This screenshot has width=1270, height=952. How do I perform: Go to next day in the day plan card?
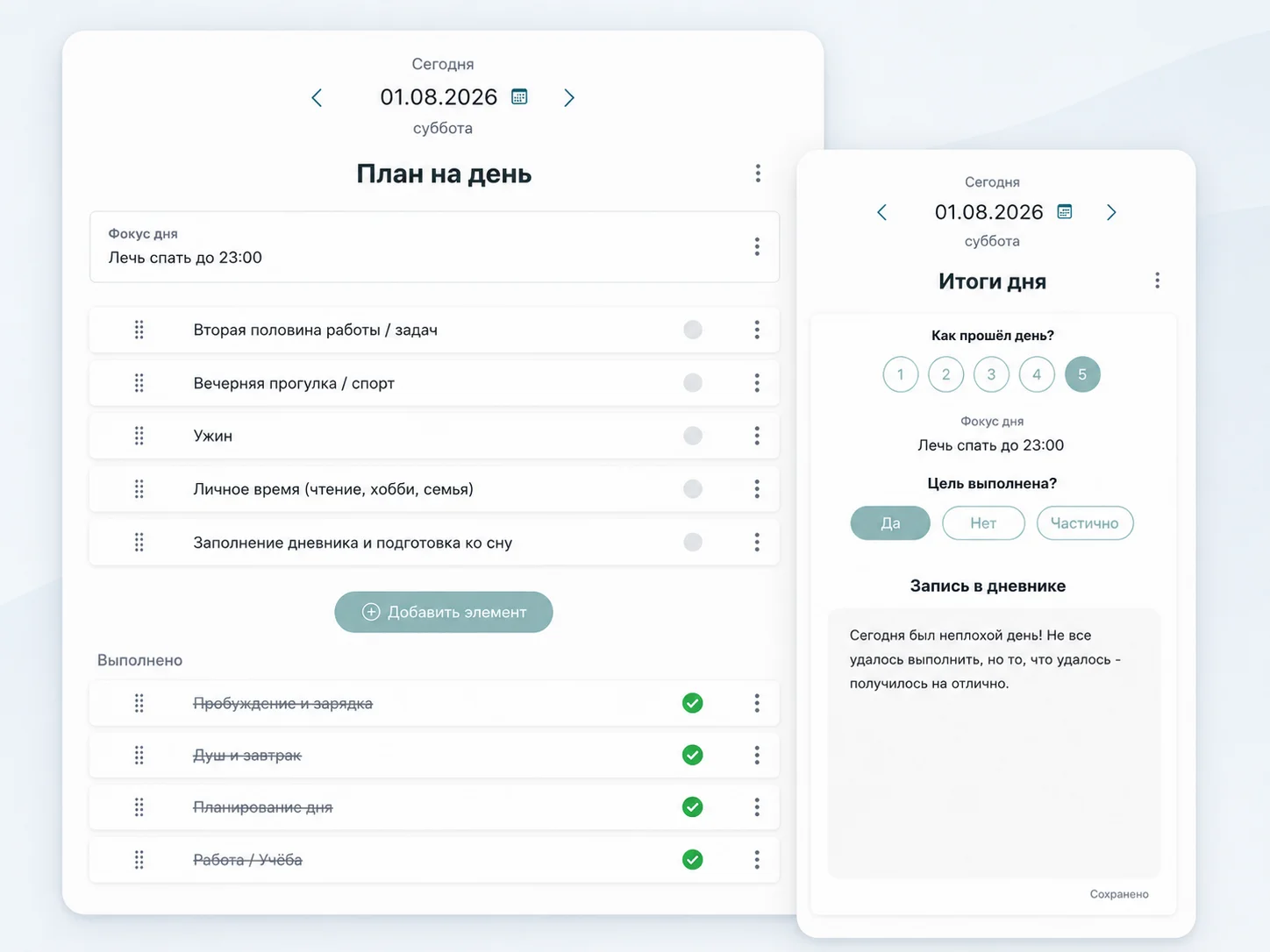pyautogui.click(x=569, y=97)
